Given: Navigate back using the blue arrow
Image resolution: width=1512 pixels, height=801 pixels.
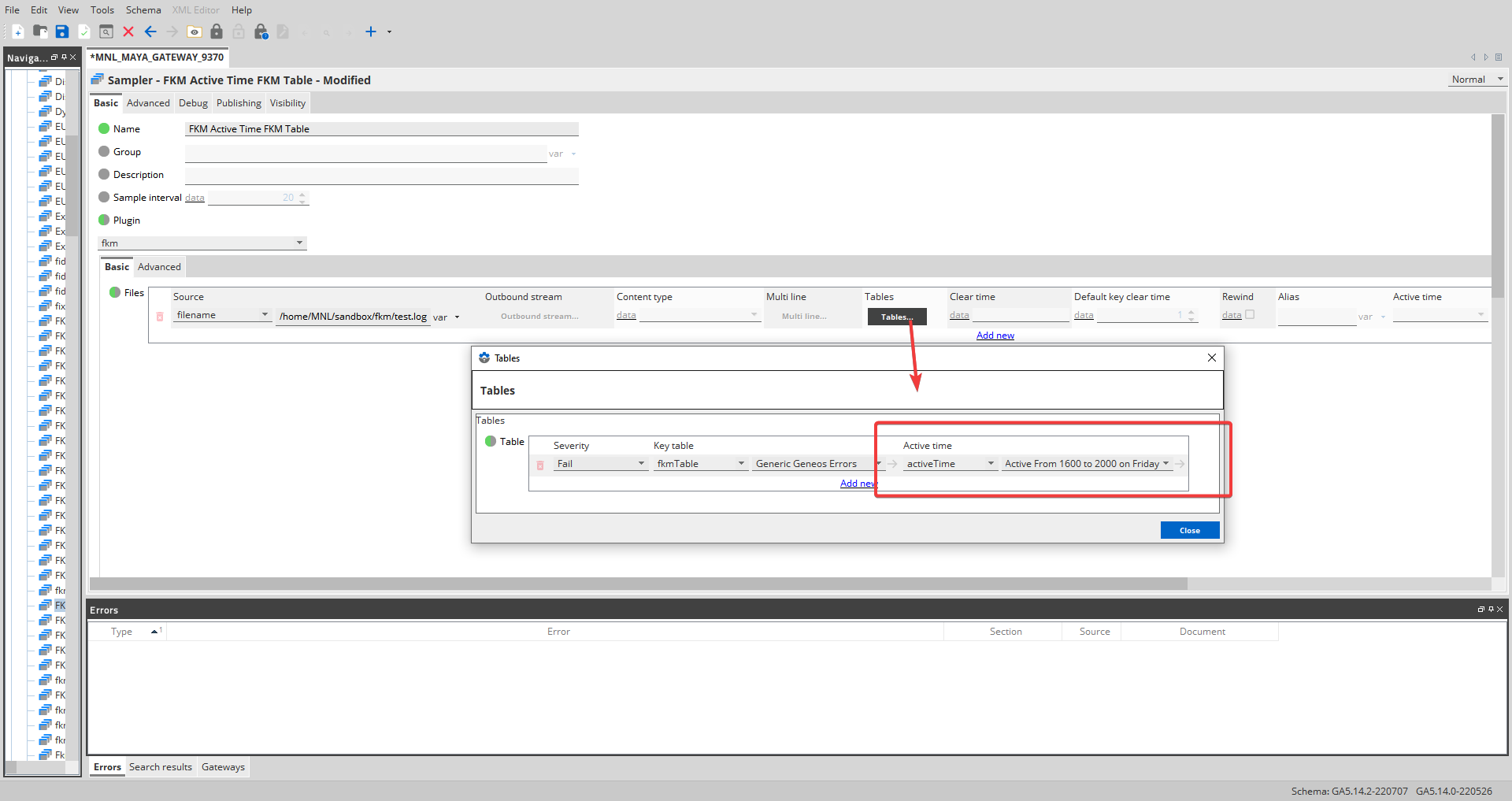Looking at the screenshot, I should 150,32.
